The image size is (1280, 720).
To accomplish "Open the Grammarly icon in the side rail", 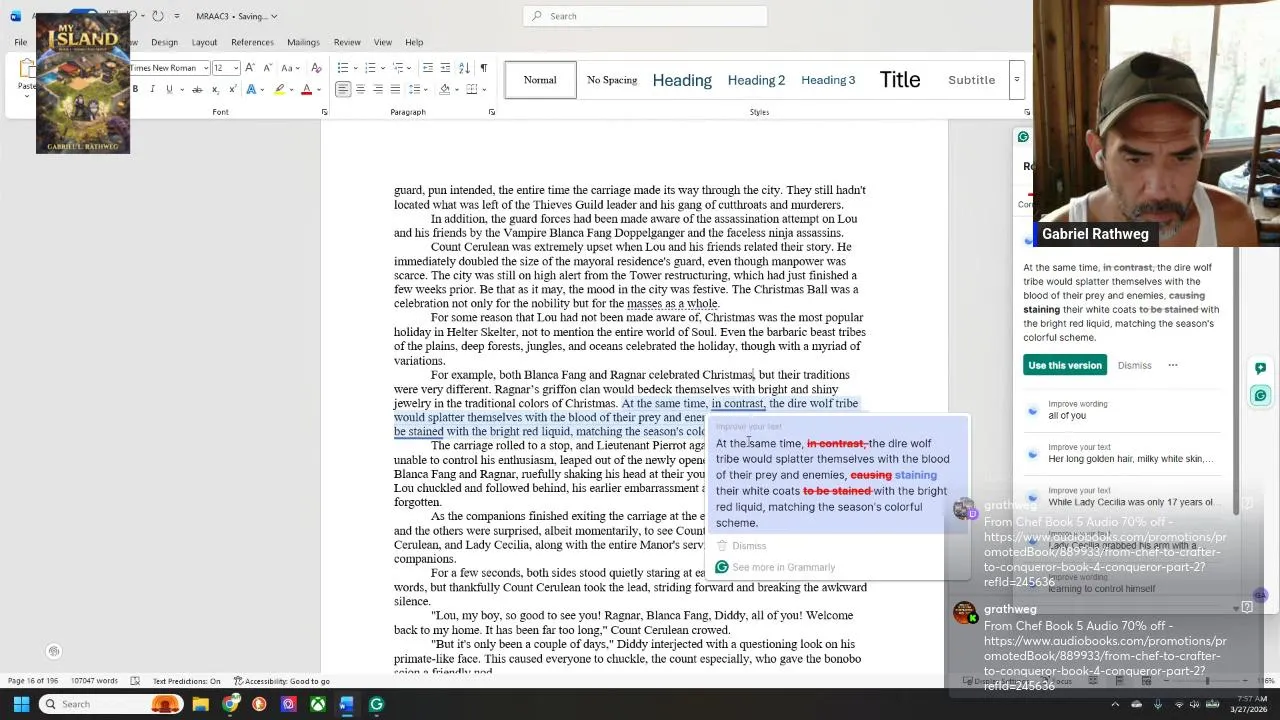I will [x=1260, y=395].
